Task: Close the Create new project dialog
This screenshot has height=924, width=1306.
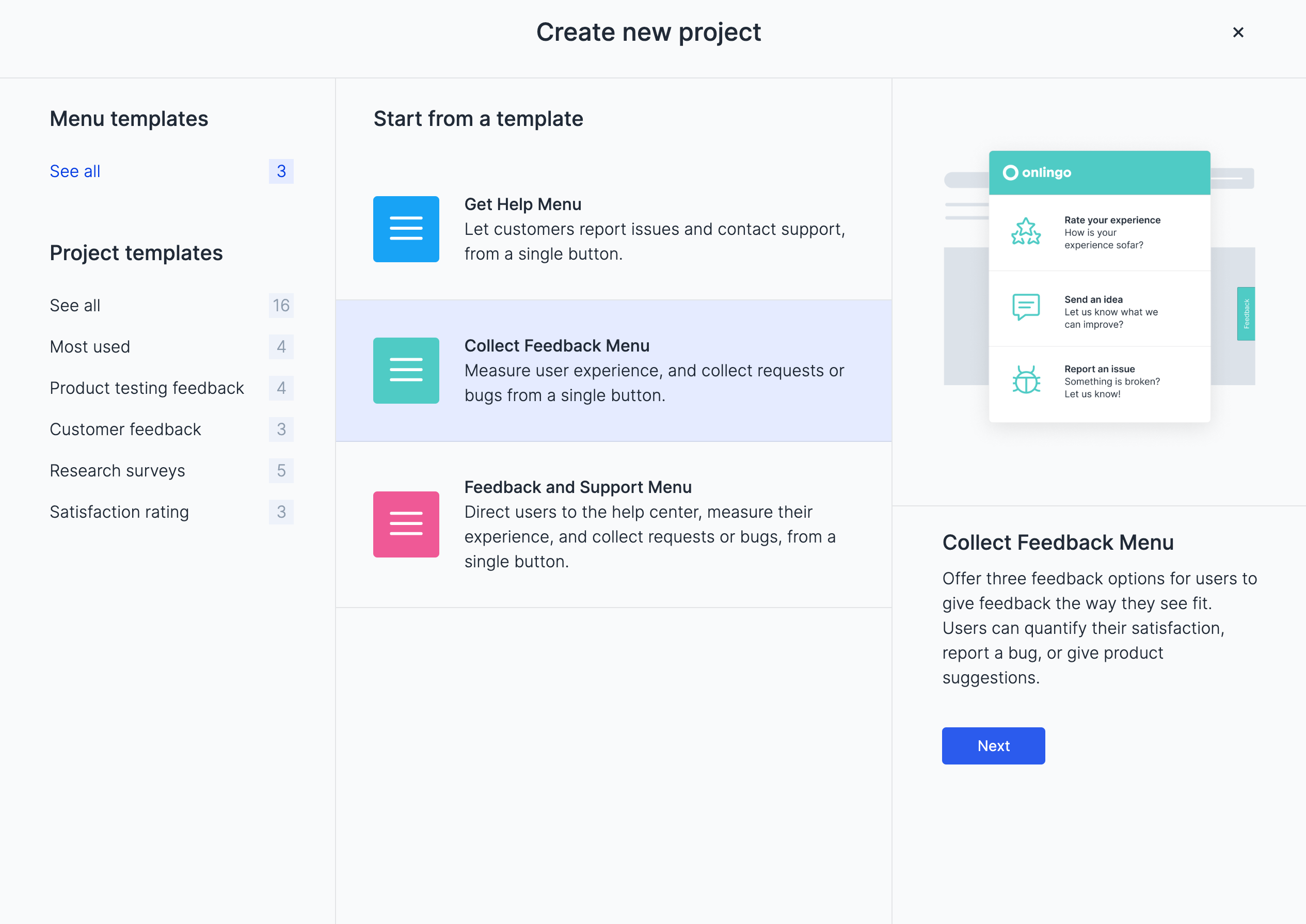Action: (x=1238, y=33)
